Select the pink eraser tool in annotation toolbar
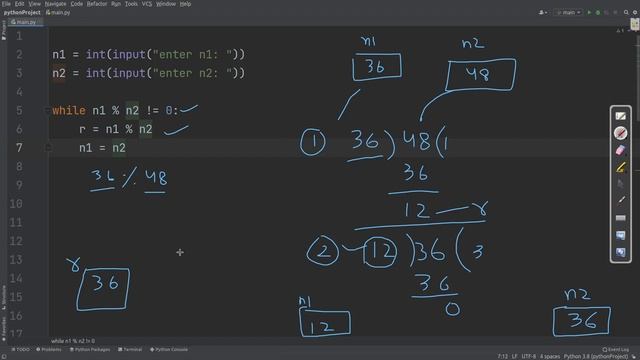 [x=620, y=150]
